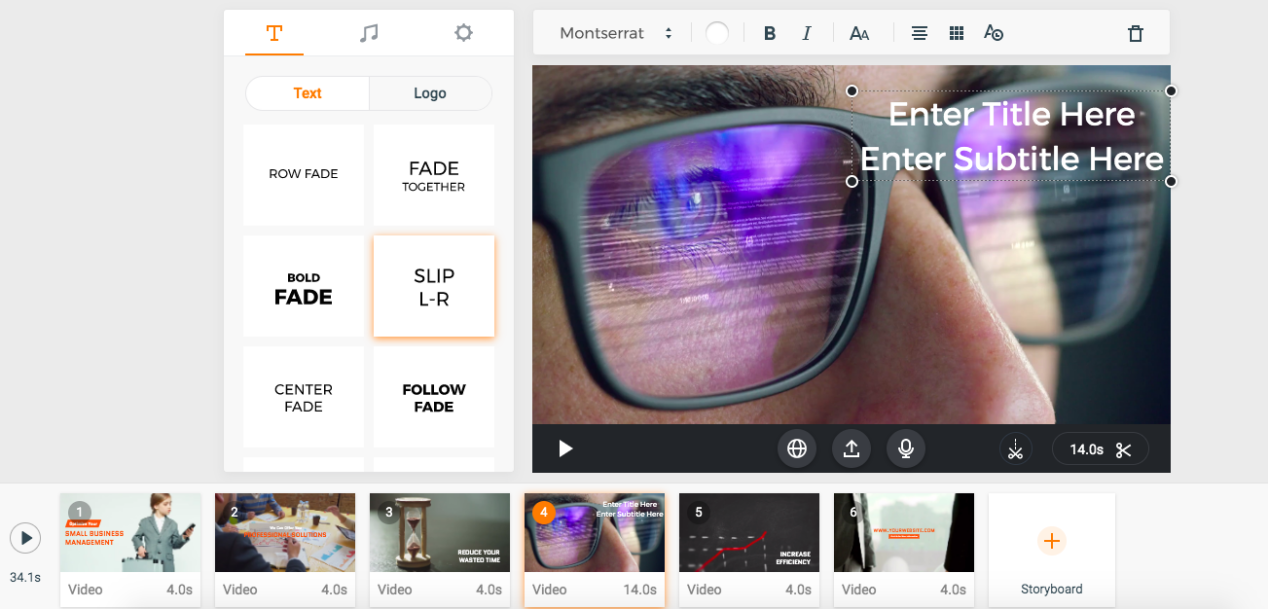
Task: Play the whole storyboard from timeline
Action: click(25, 538)
